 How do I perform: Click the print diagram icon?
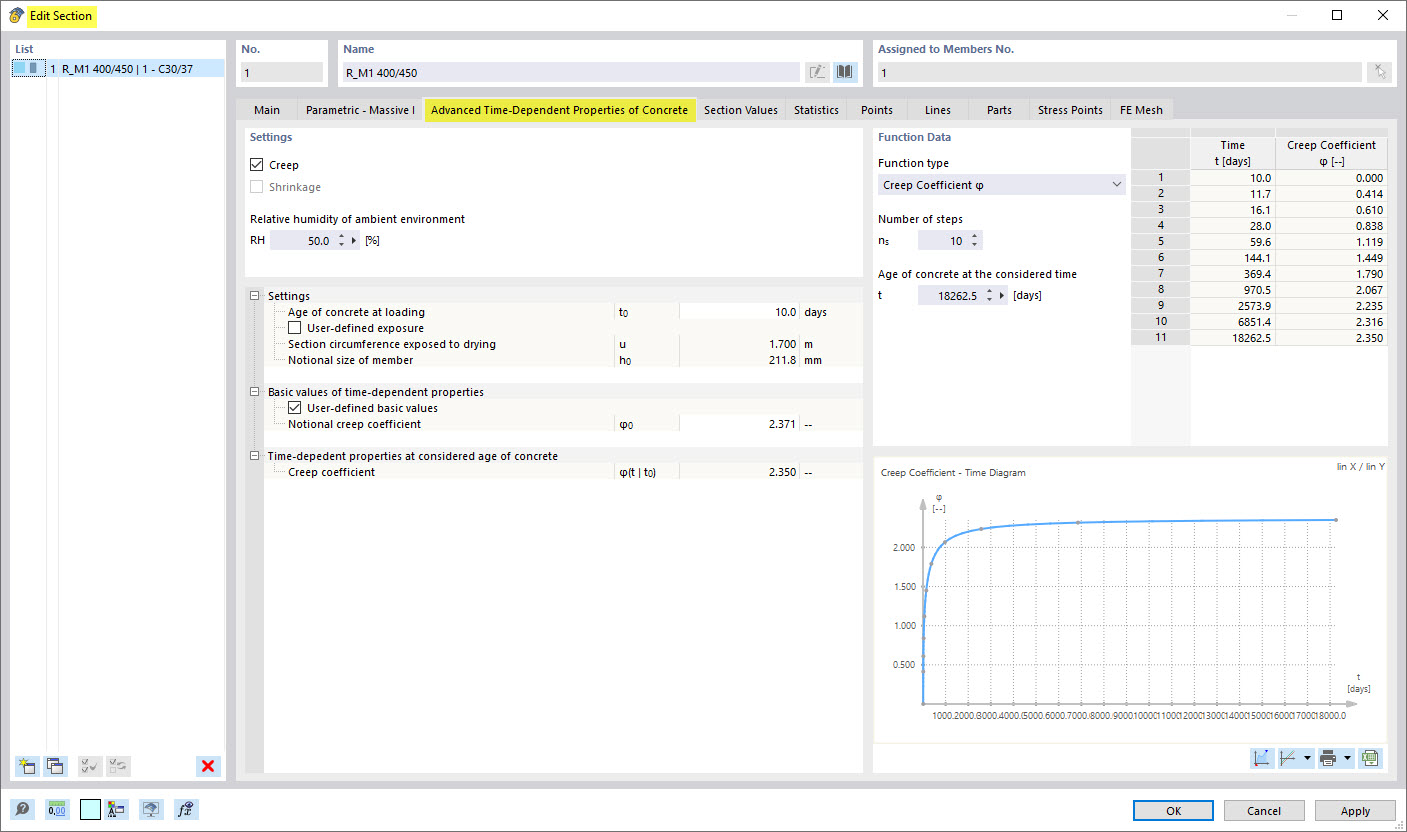tap(1328, 758)
